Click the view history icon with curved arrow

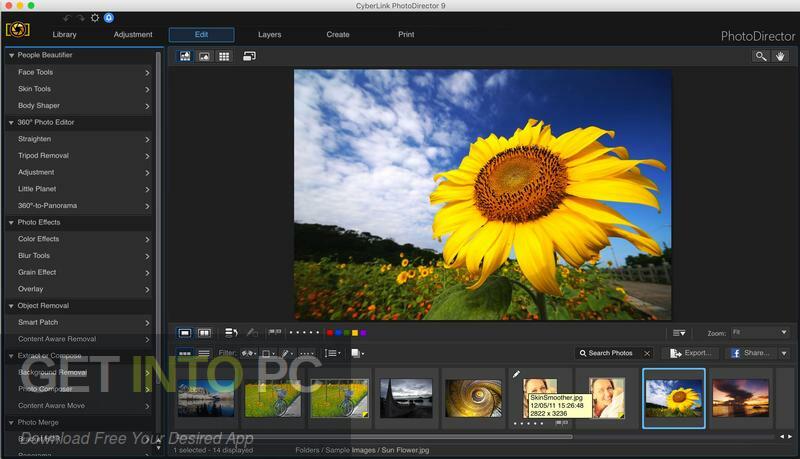pos(231,333)
